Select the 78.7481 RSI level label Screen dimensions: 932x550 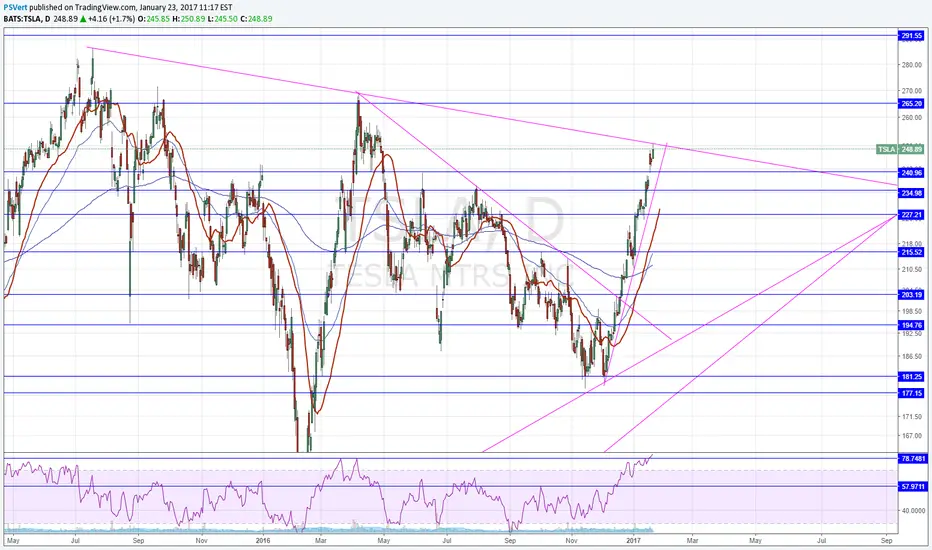[912, 458]
